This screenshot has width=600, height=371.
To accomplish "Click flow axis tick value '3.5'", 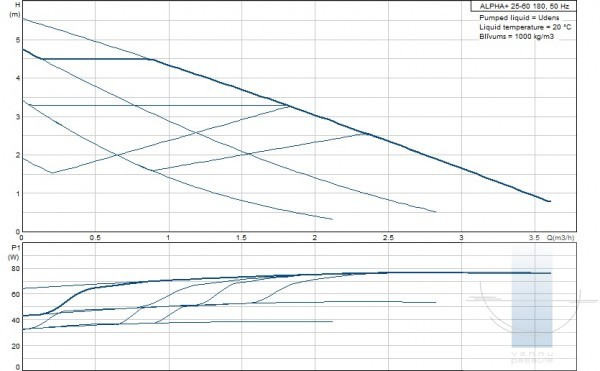I will [x=534, y=238].
